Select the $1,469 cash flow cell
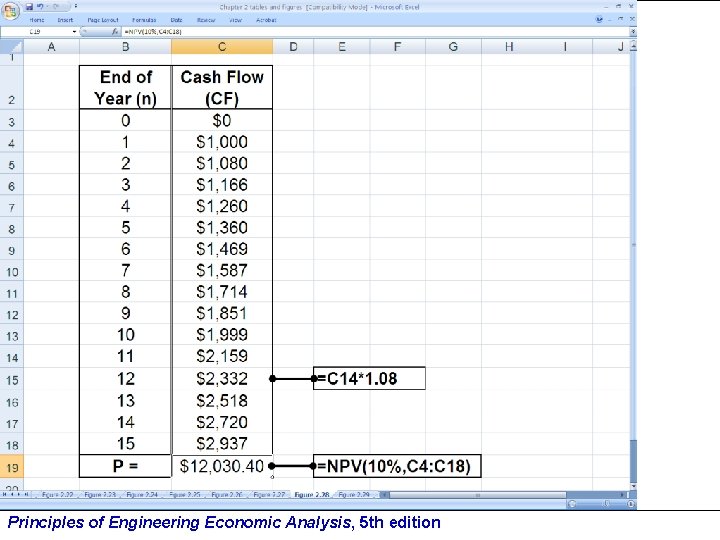Screen dimensions: 720x540 pyautogui.click(x=222, y=249)
